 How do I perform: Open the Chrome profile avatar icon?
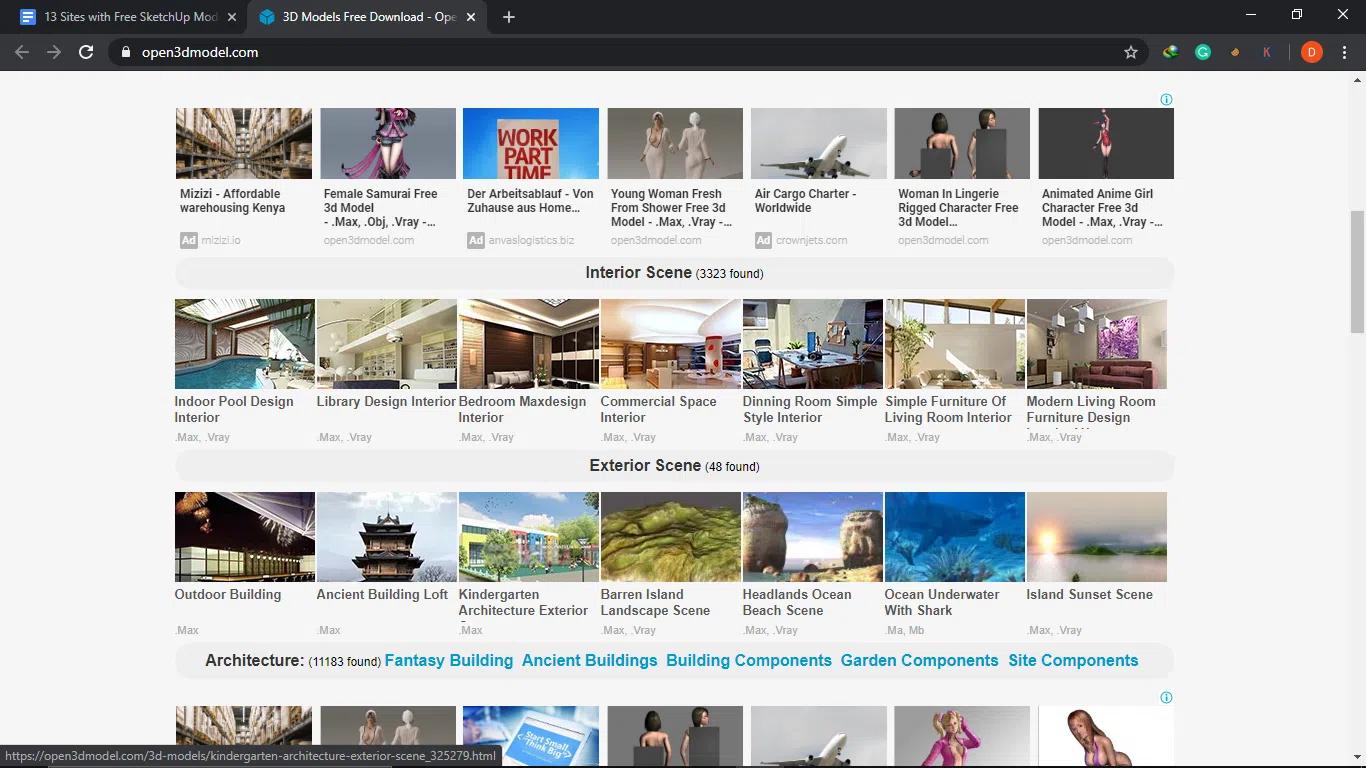(1311, 51)
